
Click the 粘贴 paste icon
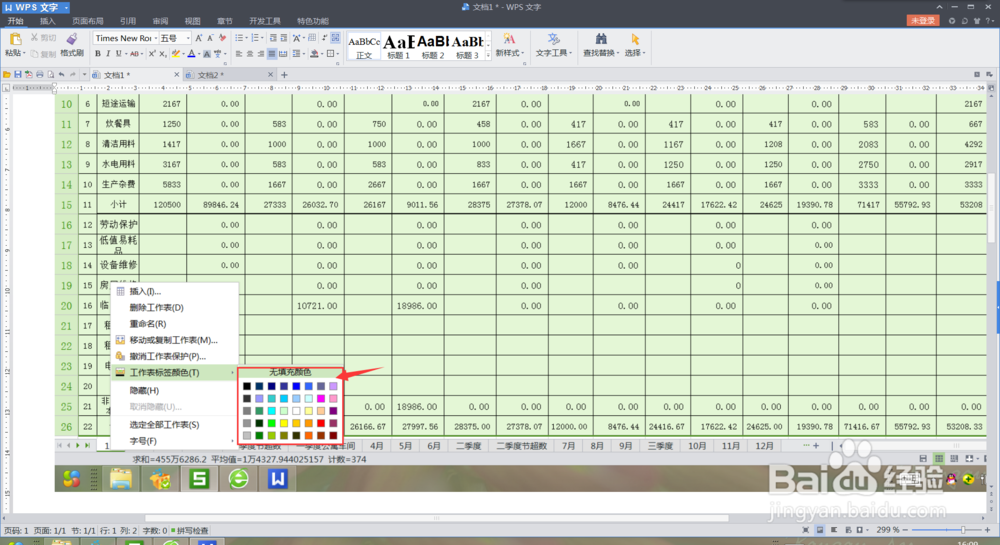click(x=15, y=40)
